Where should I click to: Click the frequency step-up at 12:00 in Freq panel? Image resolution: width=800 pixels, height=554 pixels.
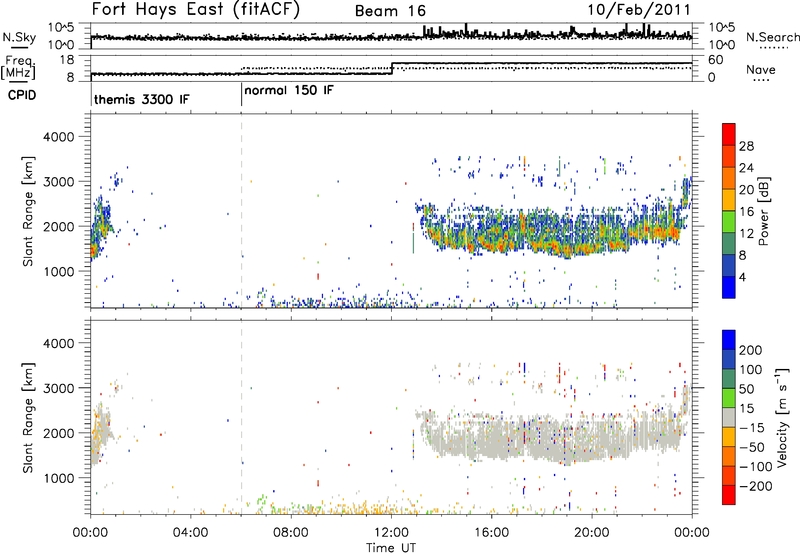[392, 68]
